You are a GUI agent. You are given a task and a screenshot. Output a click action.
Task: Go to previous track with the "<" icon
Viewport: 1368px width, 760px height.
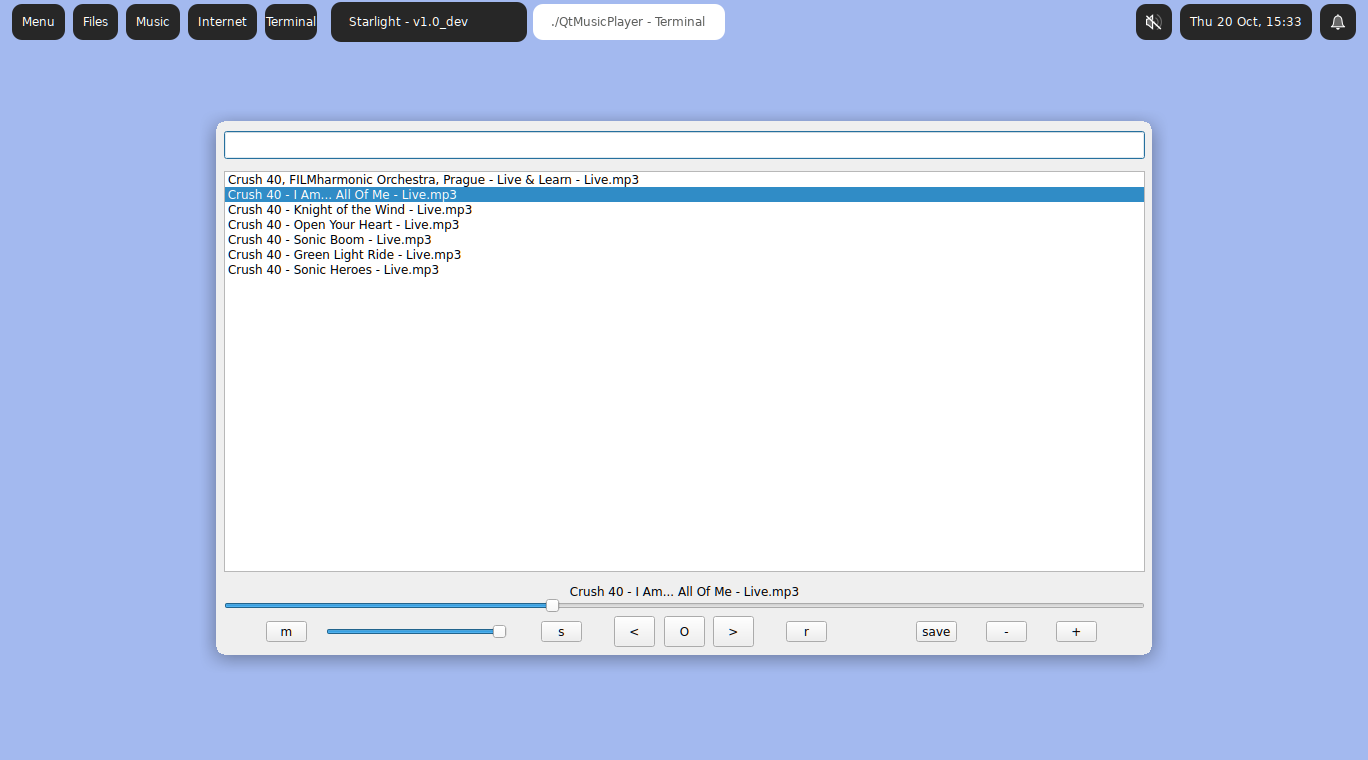point(634,631)
